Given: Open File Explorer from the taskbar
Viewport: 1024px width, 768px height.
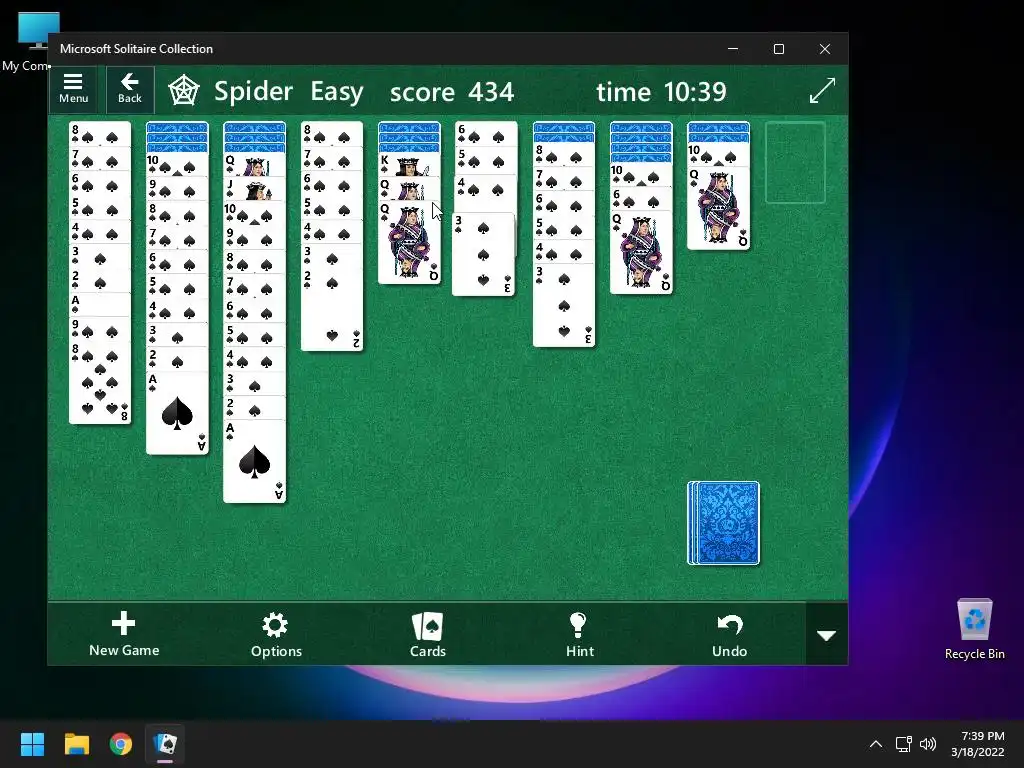Looking at the screenshot, I should tap(76, 744).
